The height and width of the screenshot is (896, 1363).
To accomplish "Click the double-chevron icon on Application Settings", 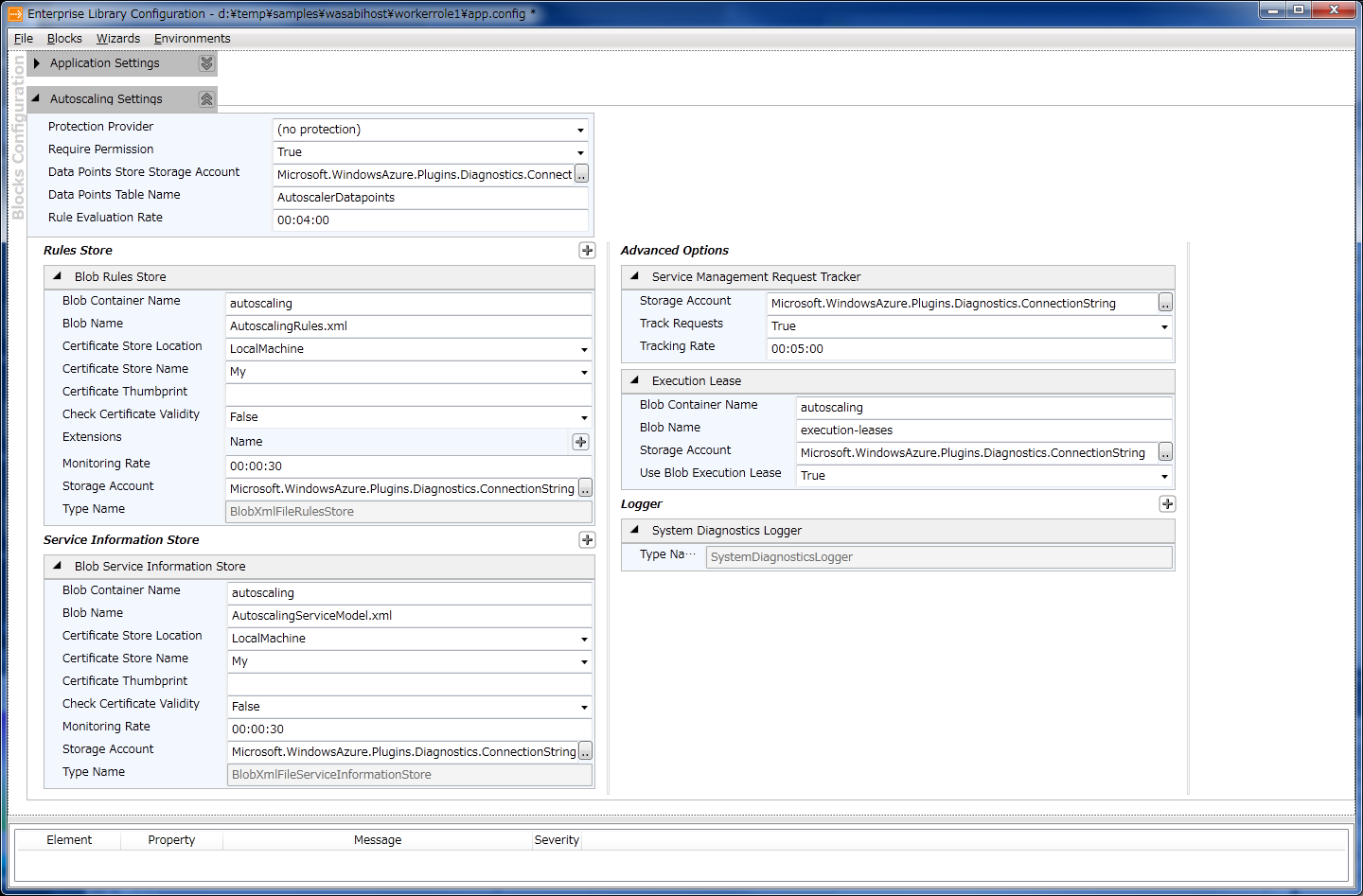I will point(206,63).
